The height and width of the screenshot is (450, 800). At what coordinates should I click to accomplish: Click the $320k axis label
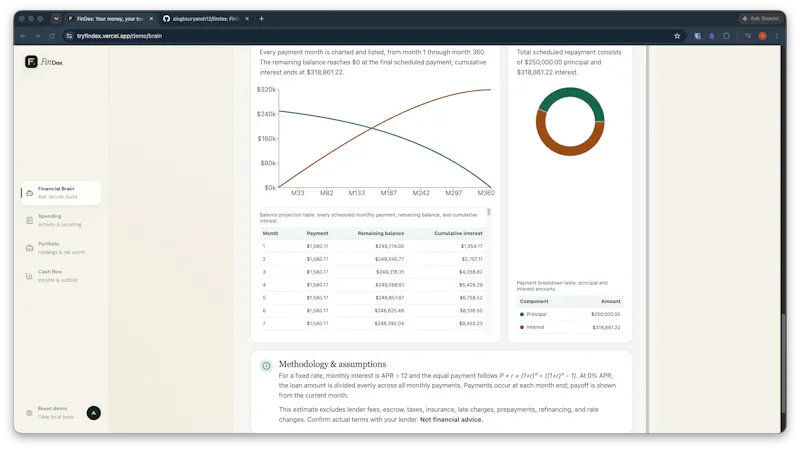pyautogui.click(x=266, y=89)
